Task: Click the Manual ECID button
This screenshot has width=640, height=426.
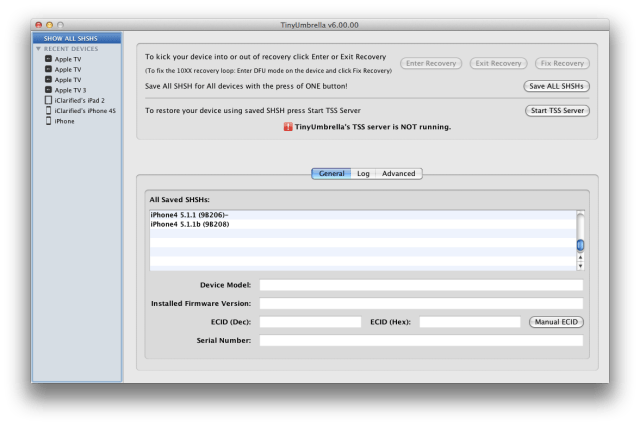Action: tap(555, 322)
